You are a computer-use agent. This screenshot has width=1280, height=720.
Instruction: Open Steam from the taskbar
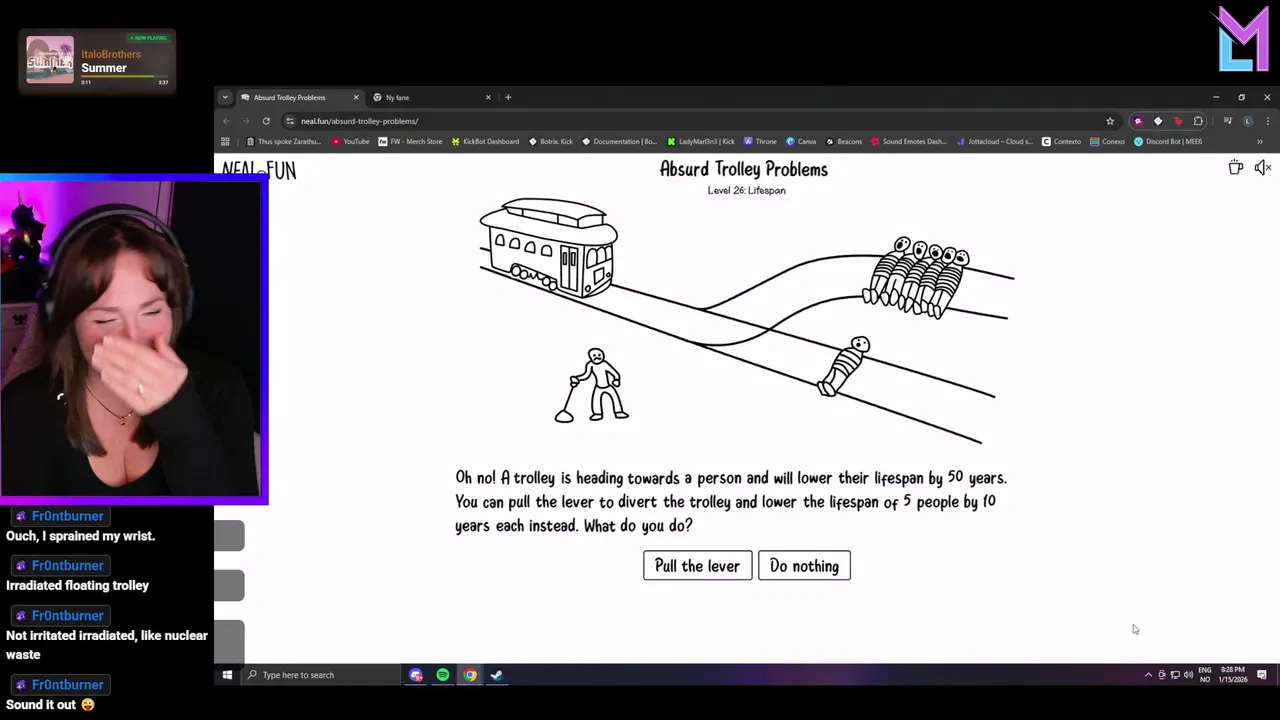[497, 675]
